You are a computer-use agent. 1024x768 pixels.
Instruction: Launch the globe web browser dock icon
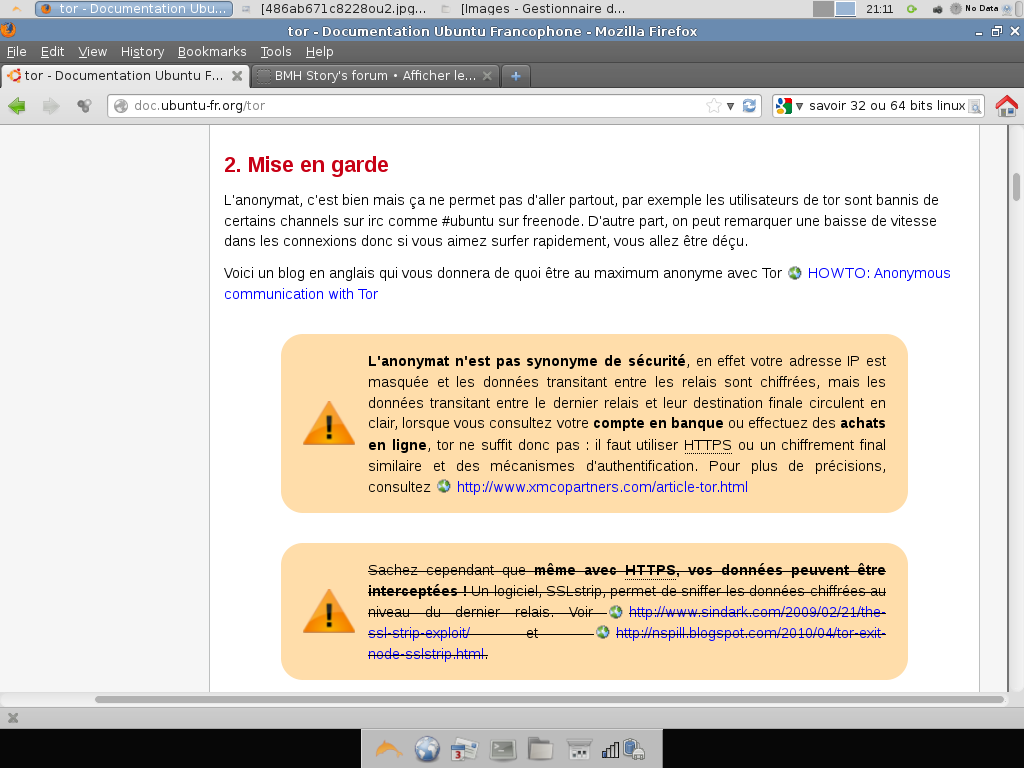[427, 749]
